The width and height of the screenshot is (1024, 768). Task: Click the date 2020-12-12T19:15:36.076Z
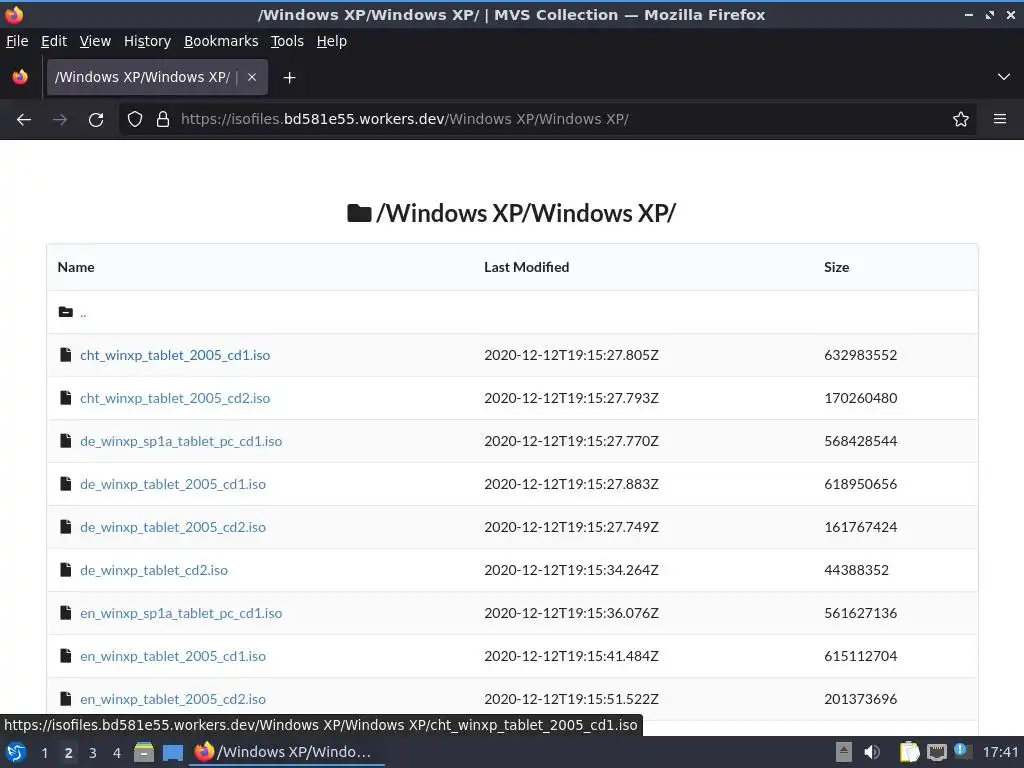click(x=571, y=613)
